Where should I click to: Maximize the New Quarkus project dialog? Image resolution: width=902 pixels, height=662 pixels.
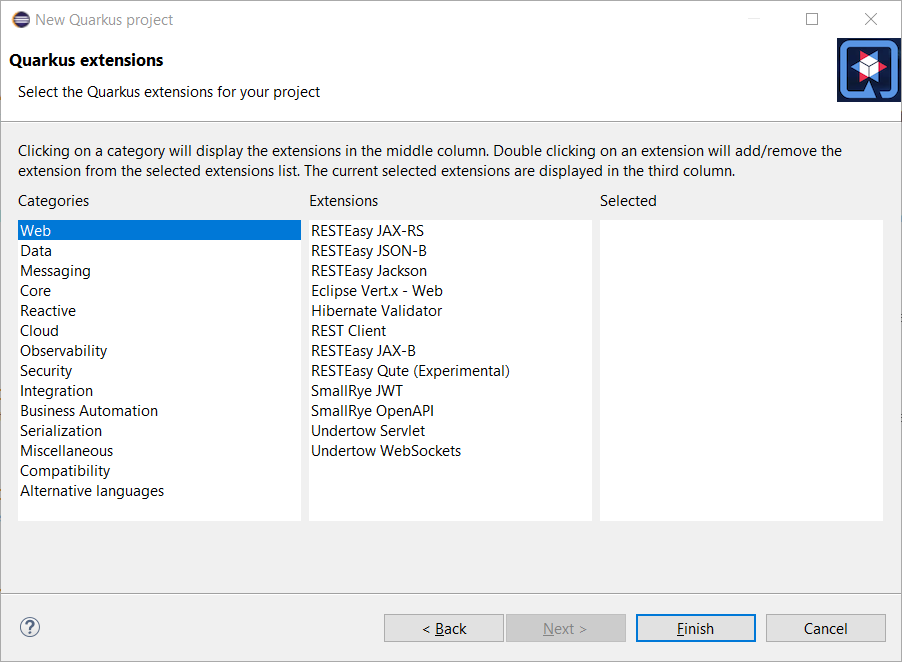pos(812,19)
